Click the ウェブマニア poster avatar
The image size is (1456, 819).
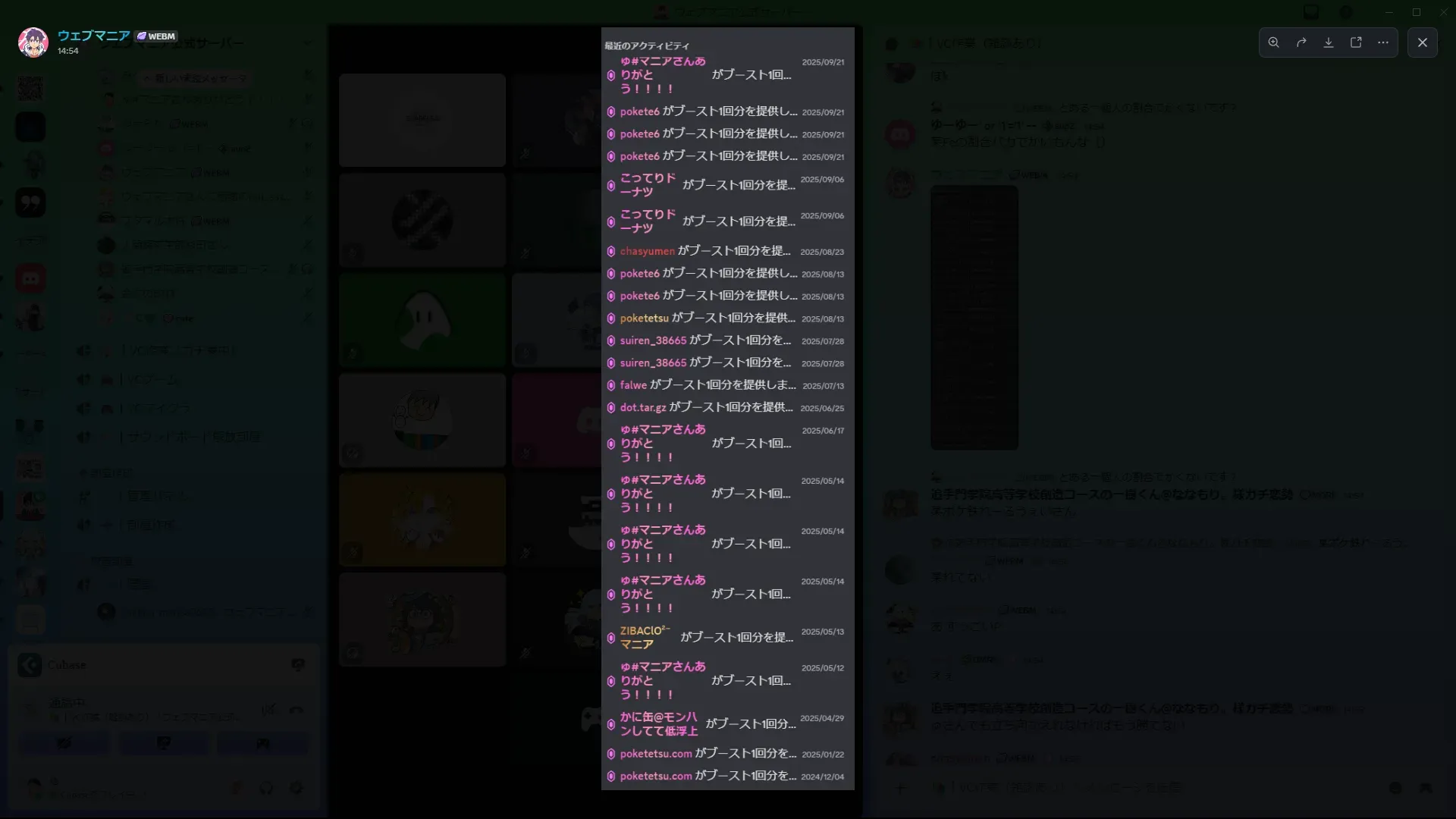point(33,42)
